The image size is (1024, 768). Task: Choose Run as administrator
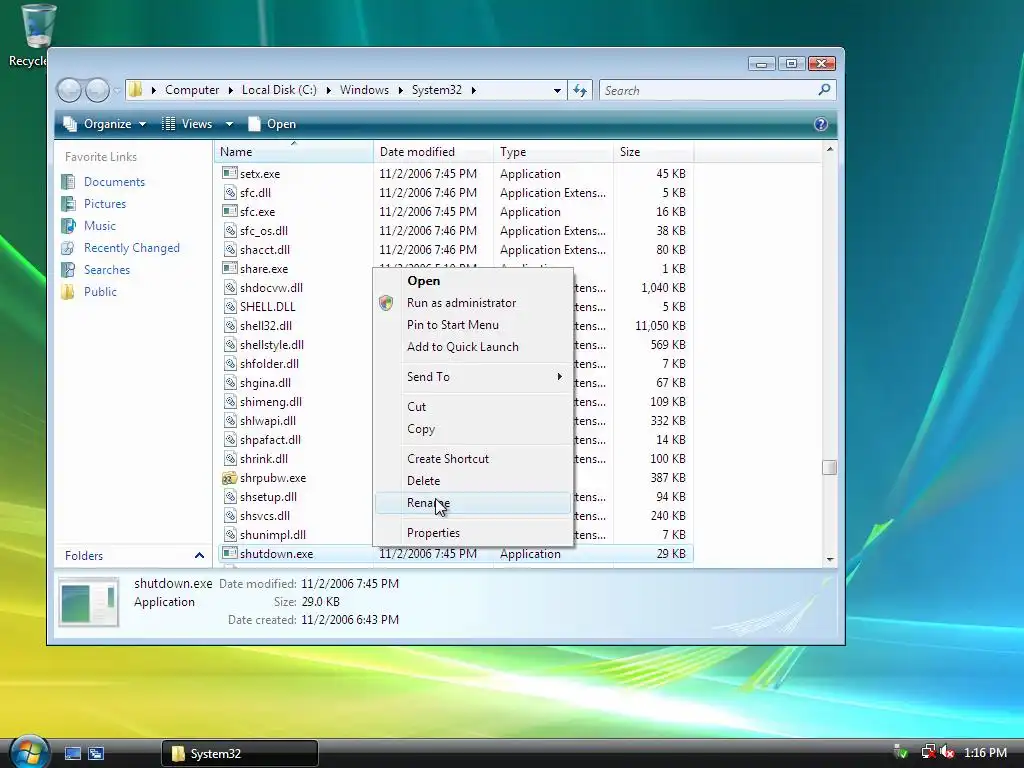[473, 303]
